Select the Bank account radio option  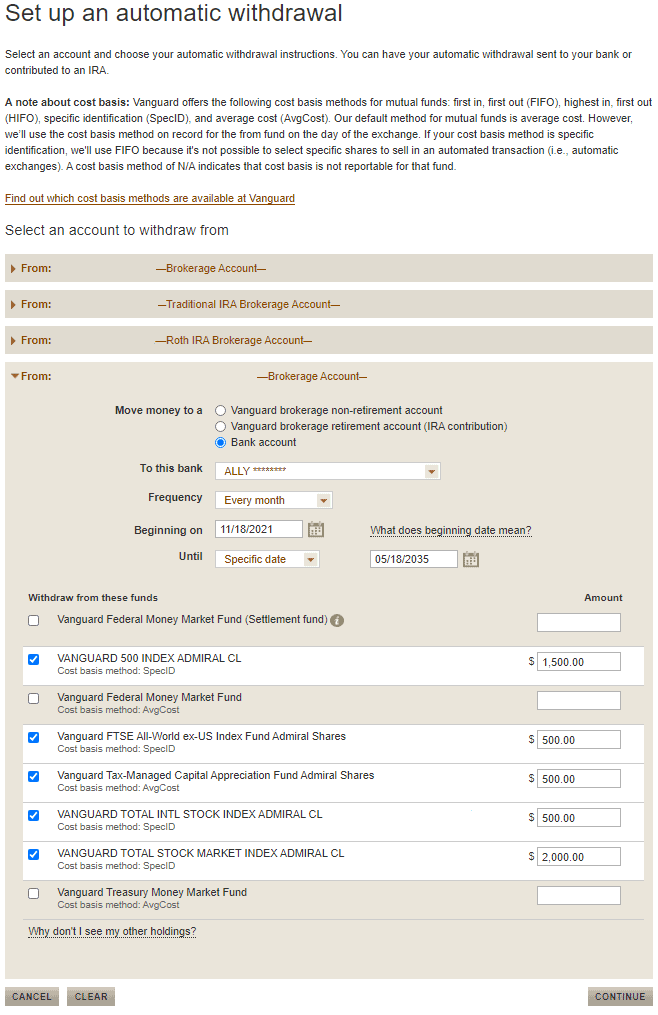220,443
